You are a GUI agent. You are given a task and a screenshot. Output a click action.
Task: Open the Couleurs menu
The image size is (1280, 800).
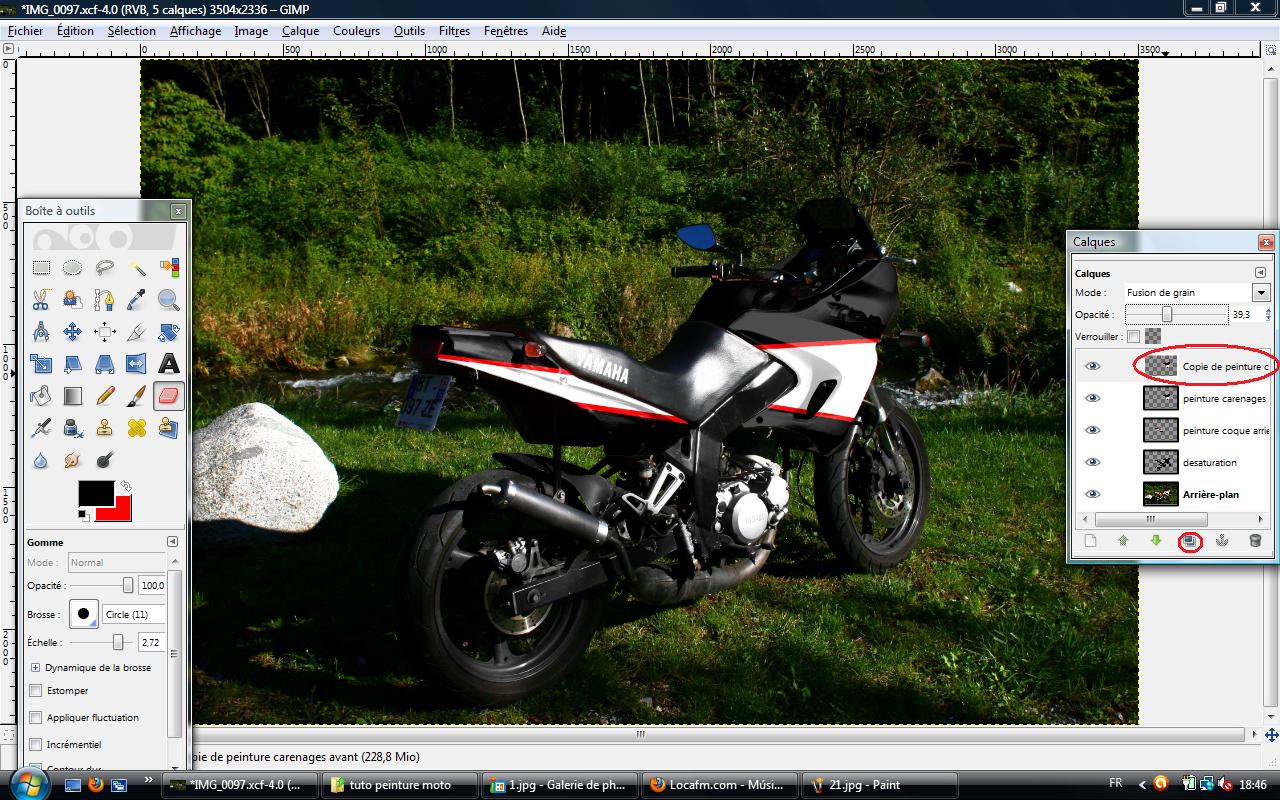pyautogui.click(x=357, y=31)
